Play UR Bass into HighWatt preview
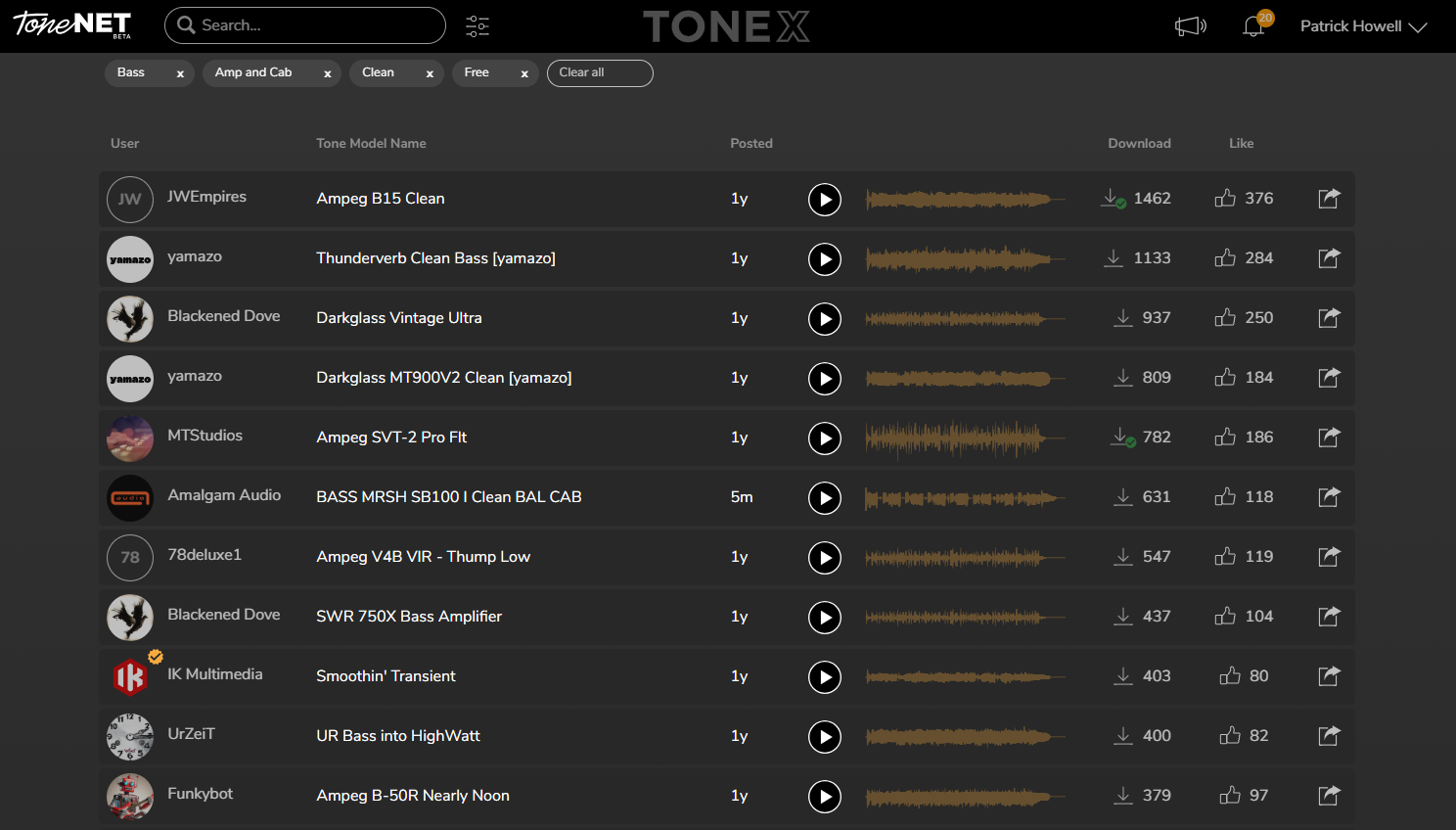1456x830 pixels. click(x=825, y=737)
